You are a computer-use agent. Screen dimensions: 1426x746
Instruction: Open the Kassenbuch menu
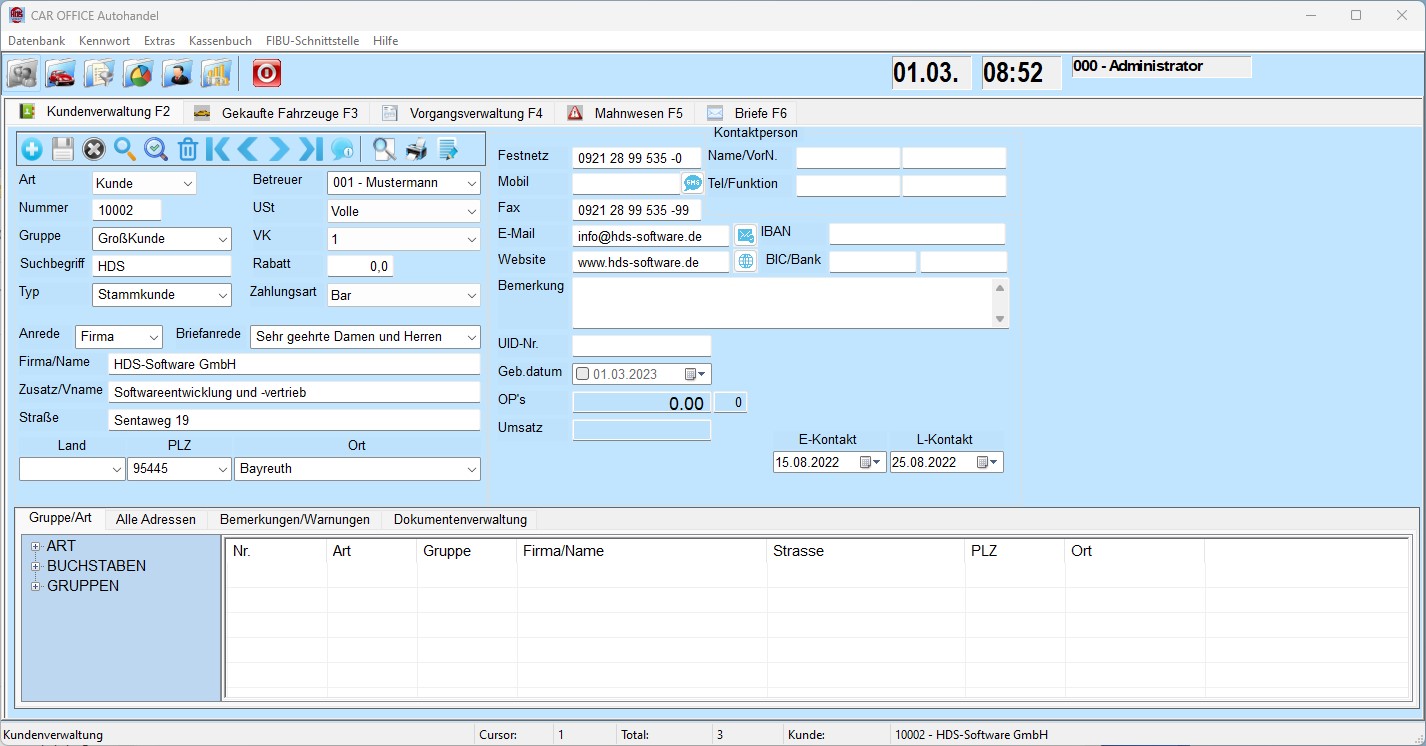(220, 41)
